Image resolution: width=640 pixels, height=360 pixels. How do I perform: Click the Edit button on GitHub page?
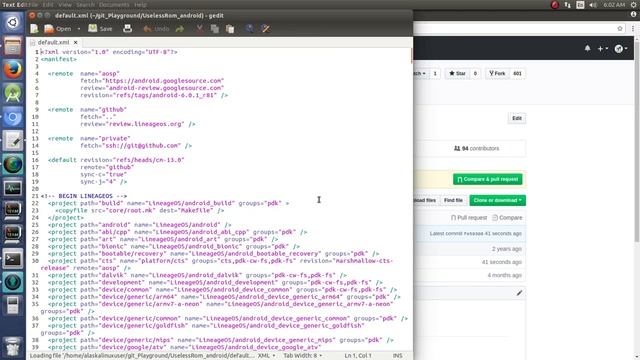517,118
